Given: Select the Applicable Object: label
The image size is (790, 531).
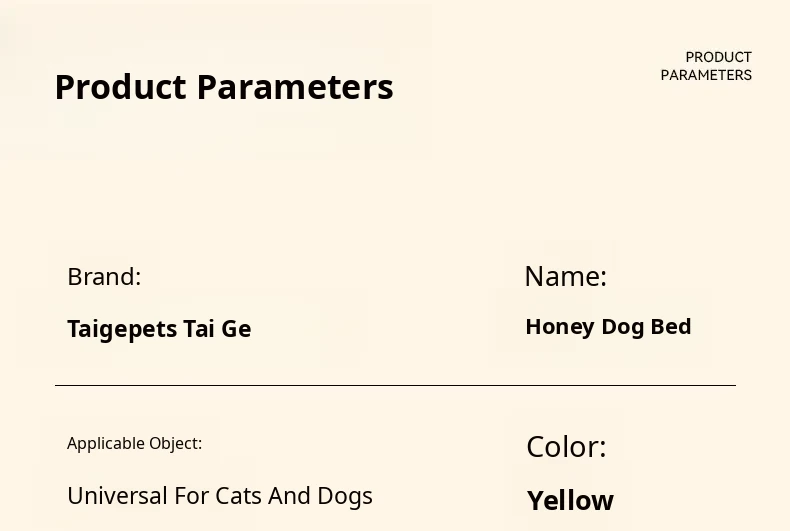Looking at the screenshot, I should 134,443.
